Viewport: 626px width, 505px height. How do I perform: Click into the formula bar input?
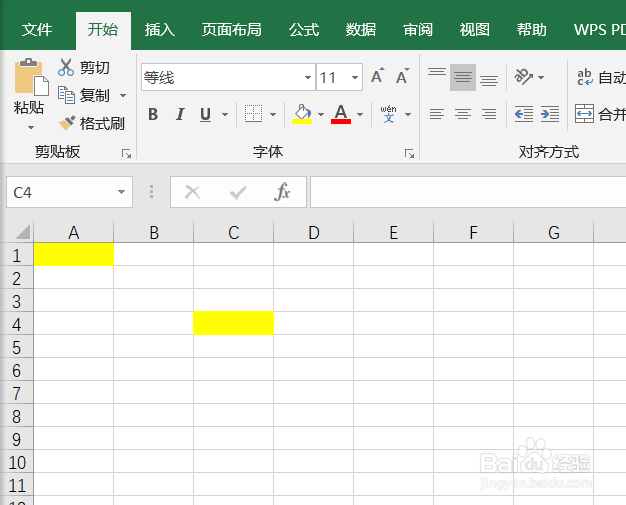468,192
